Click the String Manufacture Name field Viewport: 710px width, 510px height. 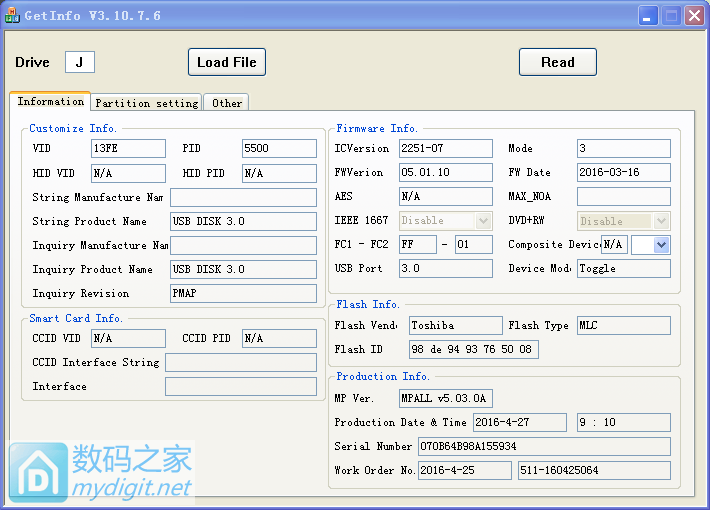(244, 197)
